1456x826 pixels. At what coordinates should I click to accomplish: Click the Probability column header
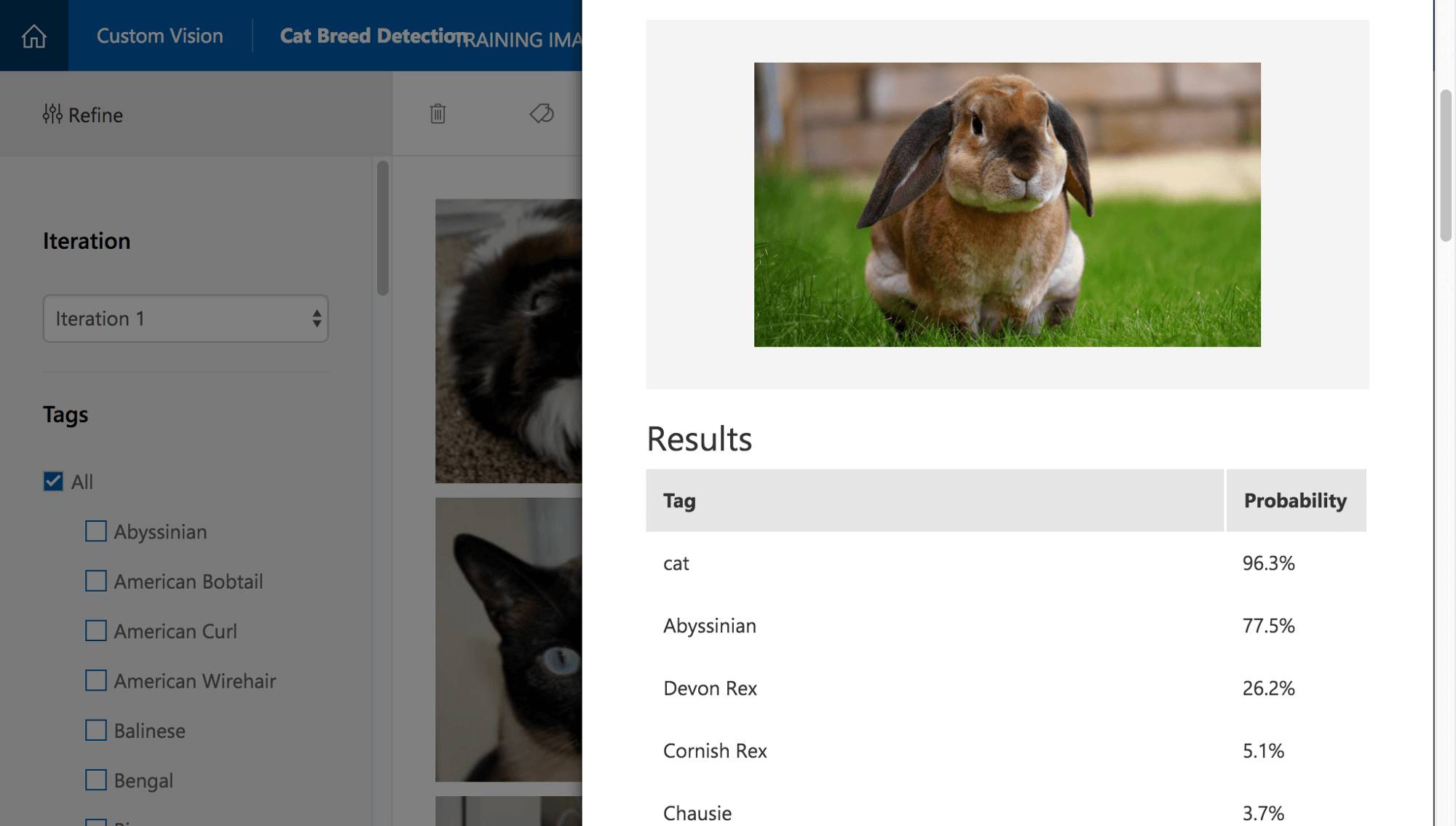pyautogui.click(x=1295, y=501)
